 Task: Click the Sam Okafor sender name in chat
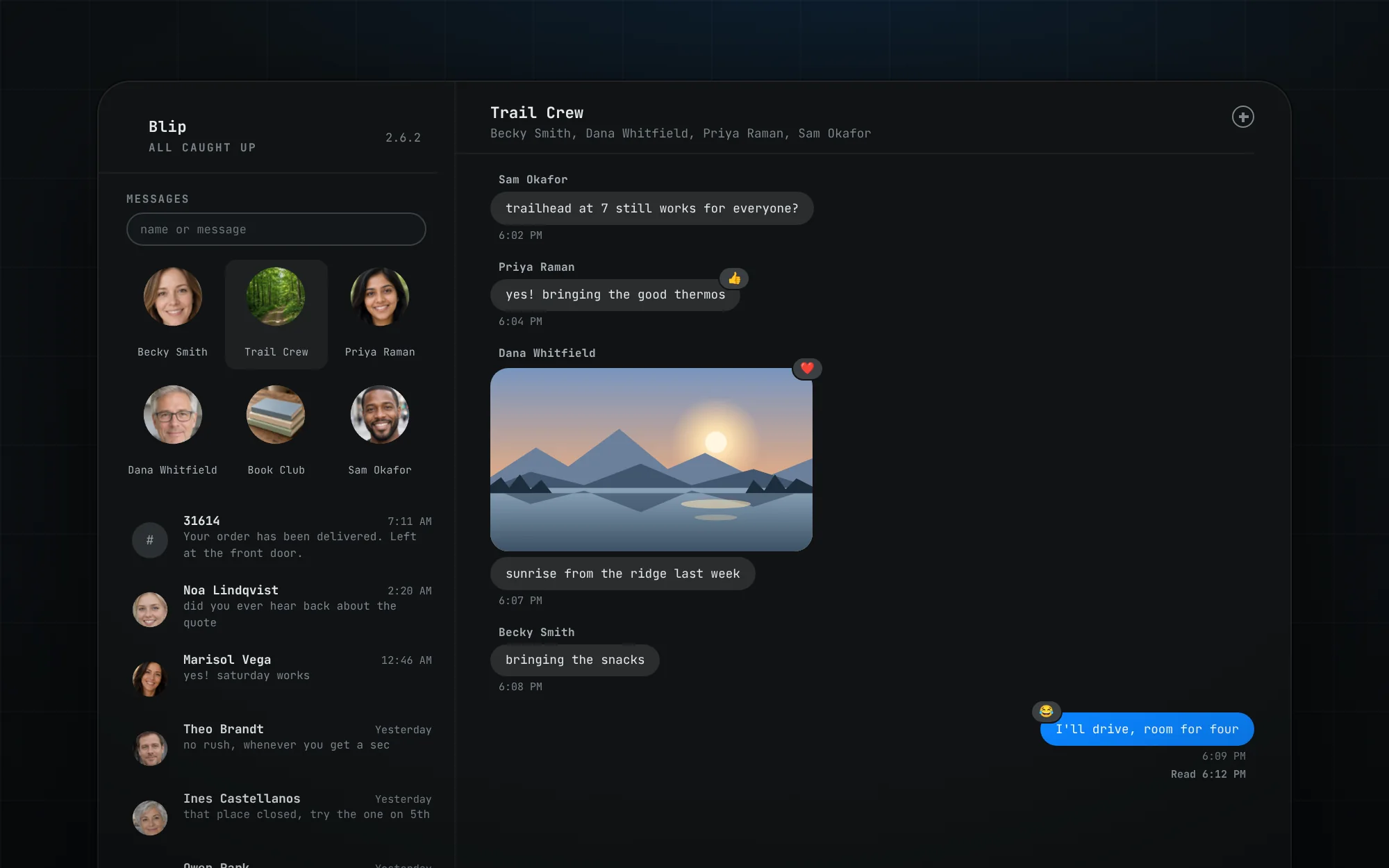point(533,180)
